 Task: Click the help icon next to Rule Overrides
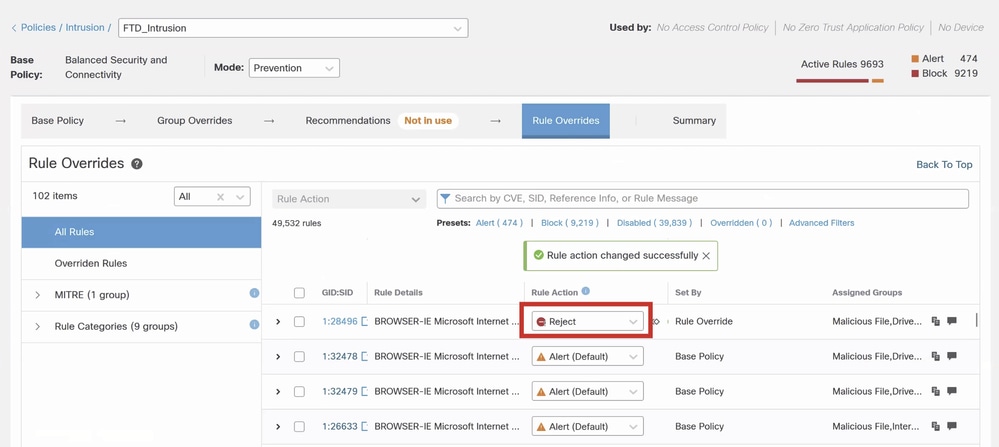[x=136, y=164]
